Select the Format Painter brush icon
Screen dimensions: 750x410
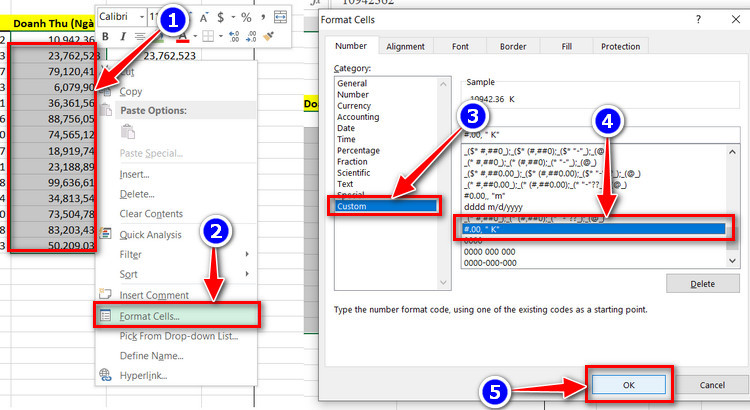[268, 36]
